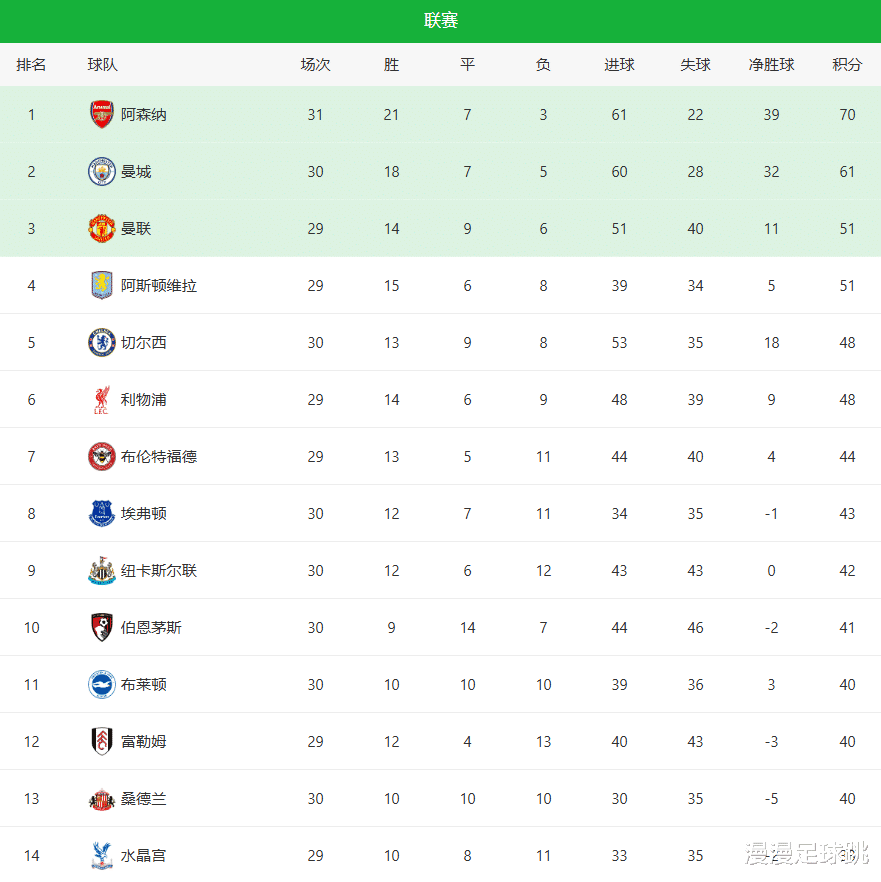Select the 联赛 tab header
Image resolution: width=881 pixels, height=882 pixels.
(440, 21)
